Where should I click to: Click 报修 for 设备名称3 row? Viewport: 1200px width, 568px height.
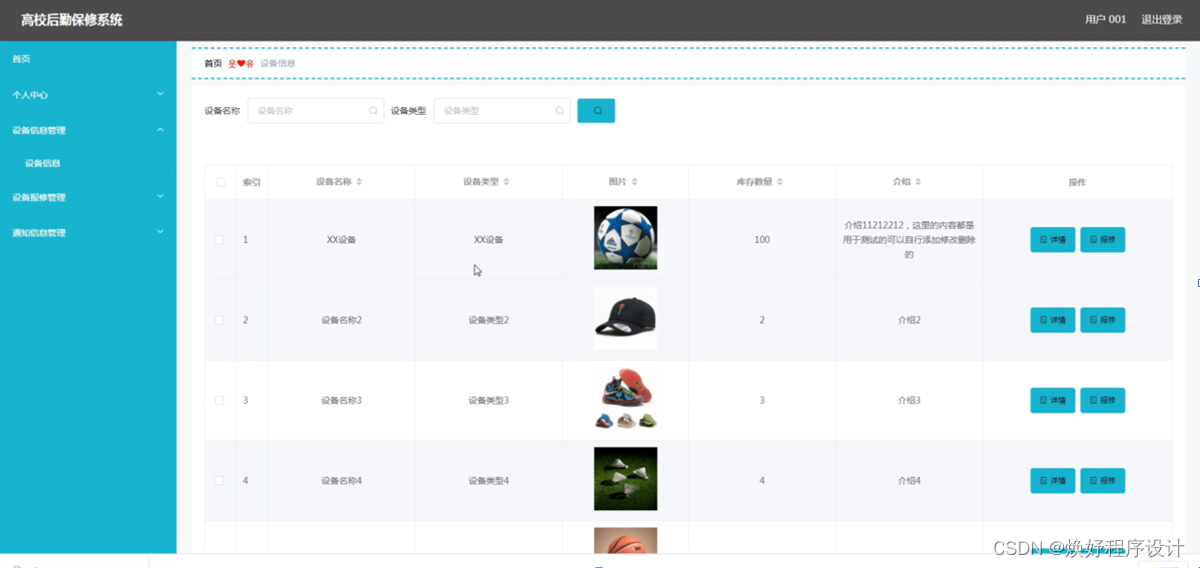click(x=1103, y=400)
